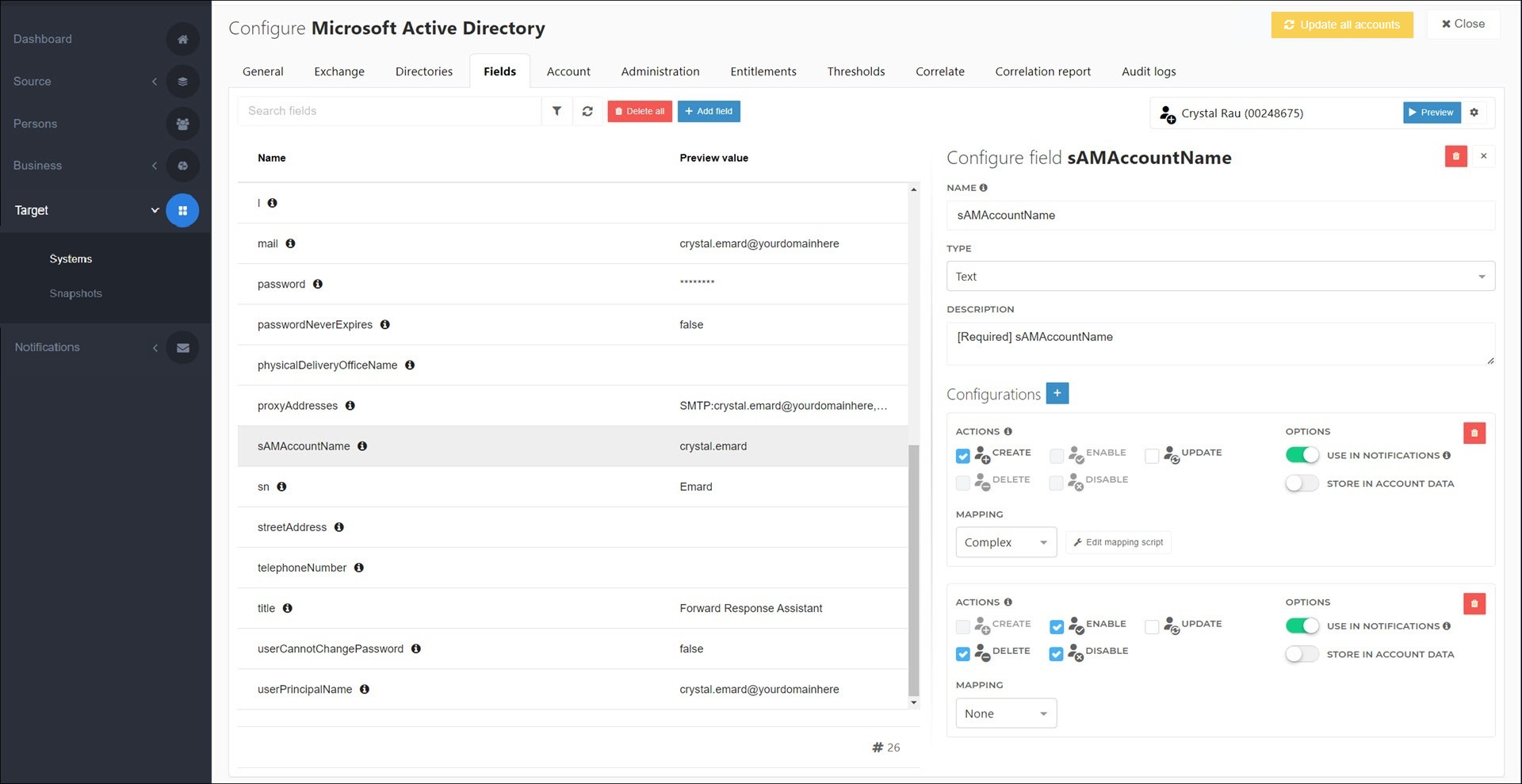Switch to the Directories tab
Screen dimensions: 1522x784
(424, 71)
